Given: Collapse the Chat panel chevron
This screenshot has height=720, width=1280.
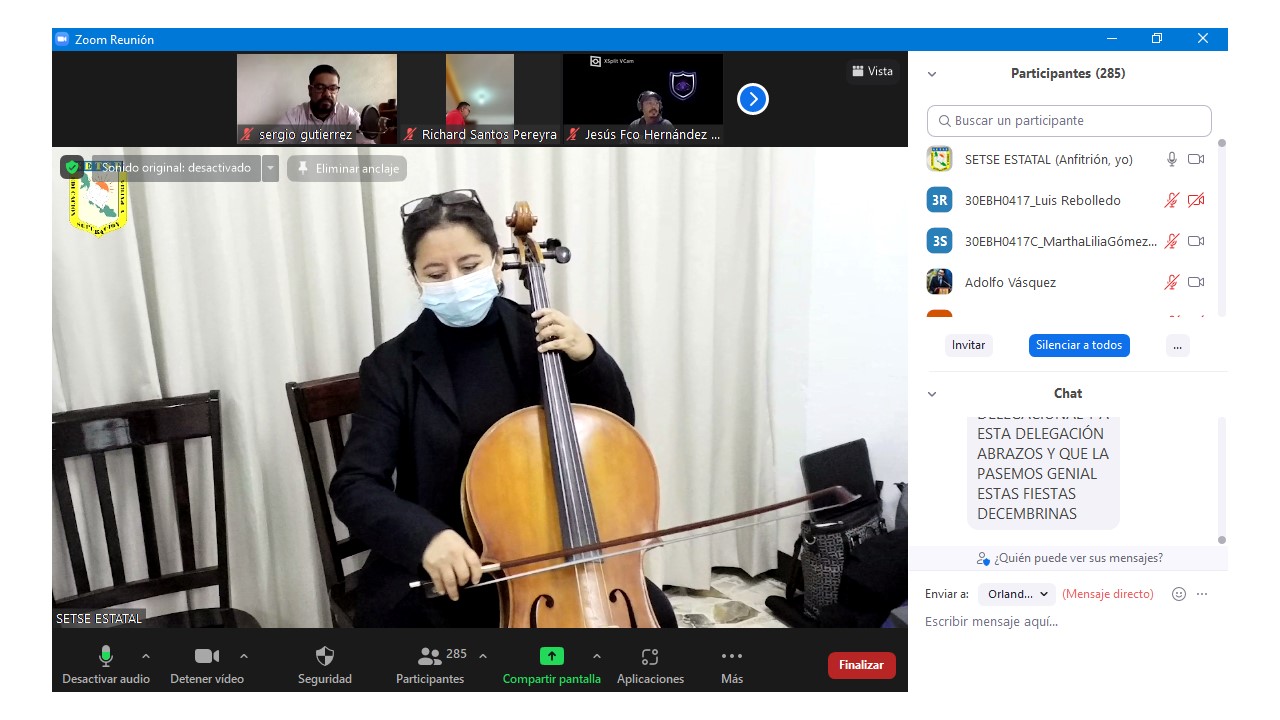Looking at the screenshot, I should pos(932,394).
